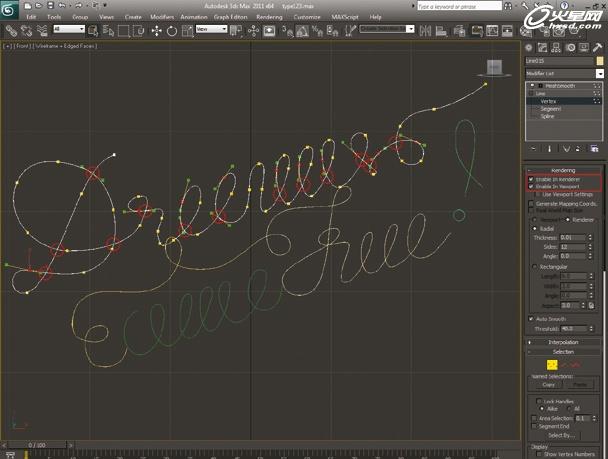608x459 pixels.
Task: Click the New Scene icon in quick access bar
Action: [x=28, y=6]
